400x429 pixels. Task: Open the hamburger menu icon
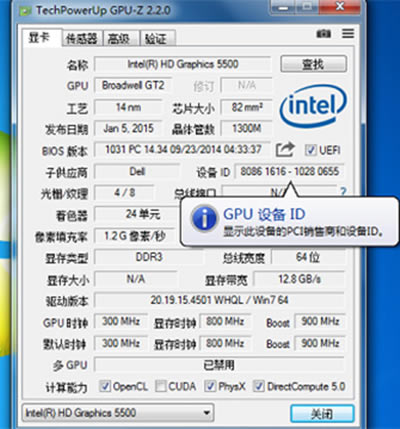(x=348, y=33)
